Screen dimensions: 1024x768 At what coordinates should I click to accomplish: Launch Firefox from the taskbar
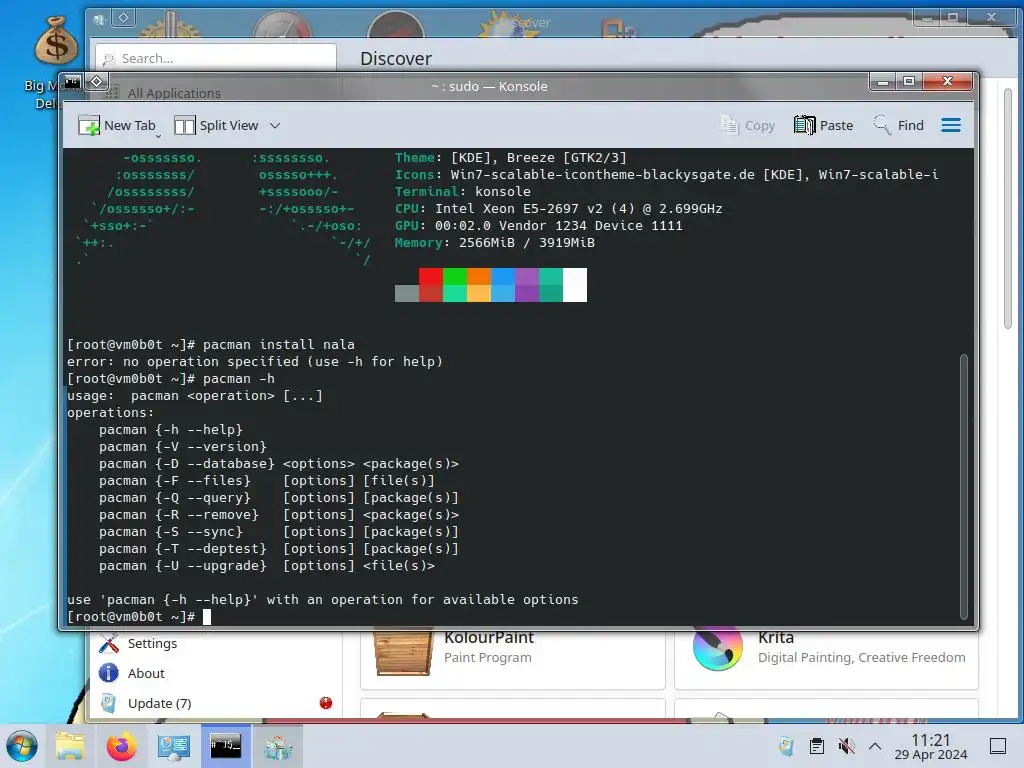pos(121,746)
